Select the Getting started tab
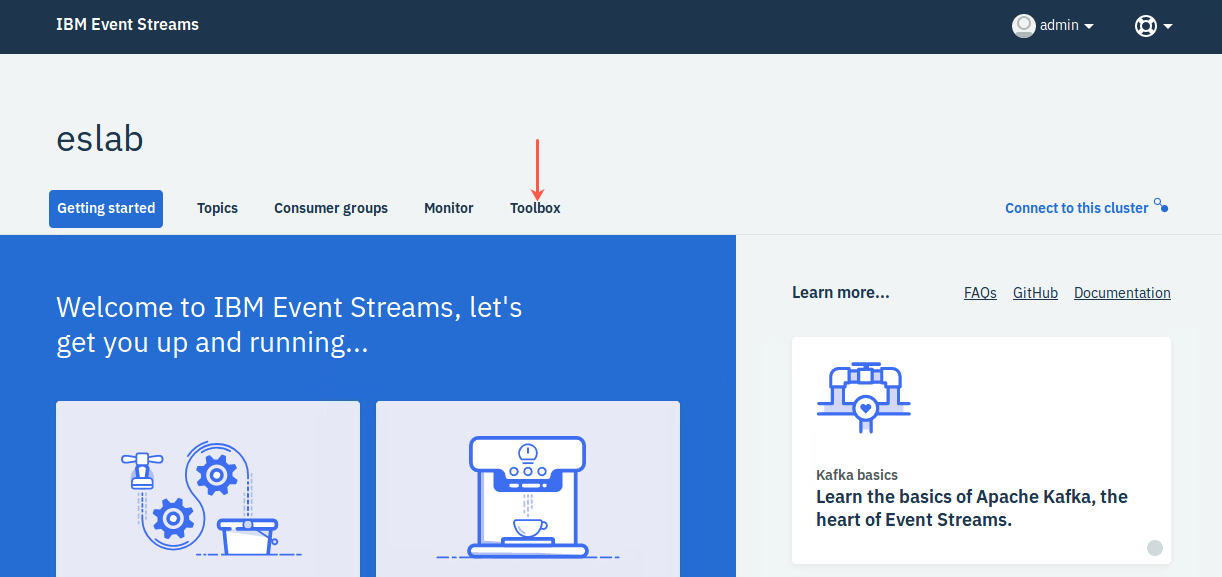The width and height of the screenshot is (1222, 577). (x=106, y=208)
